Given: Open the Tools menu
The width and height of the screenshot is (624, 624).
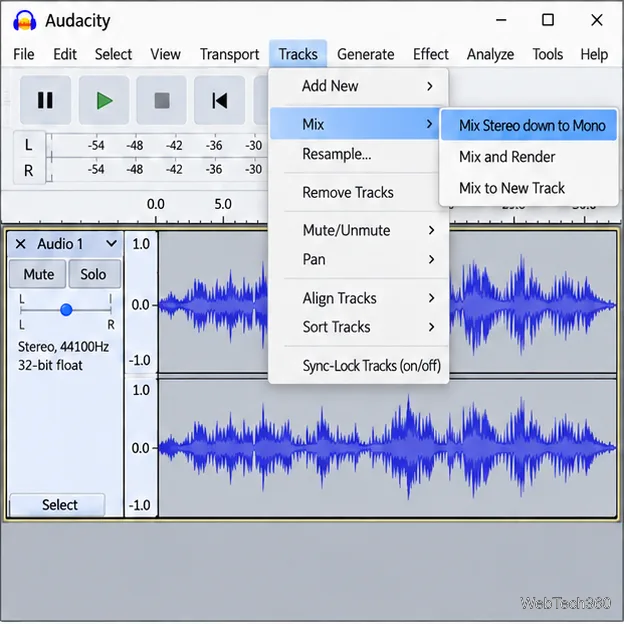Looking at the screenshot, I should (x=548, y=54).
